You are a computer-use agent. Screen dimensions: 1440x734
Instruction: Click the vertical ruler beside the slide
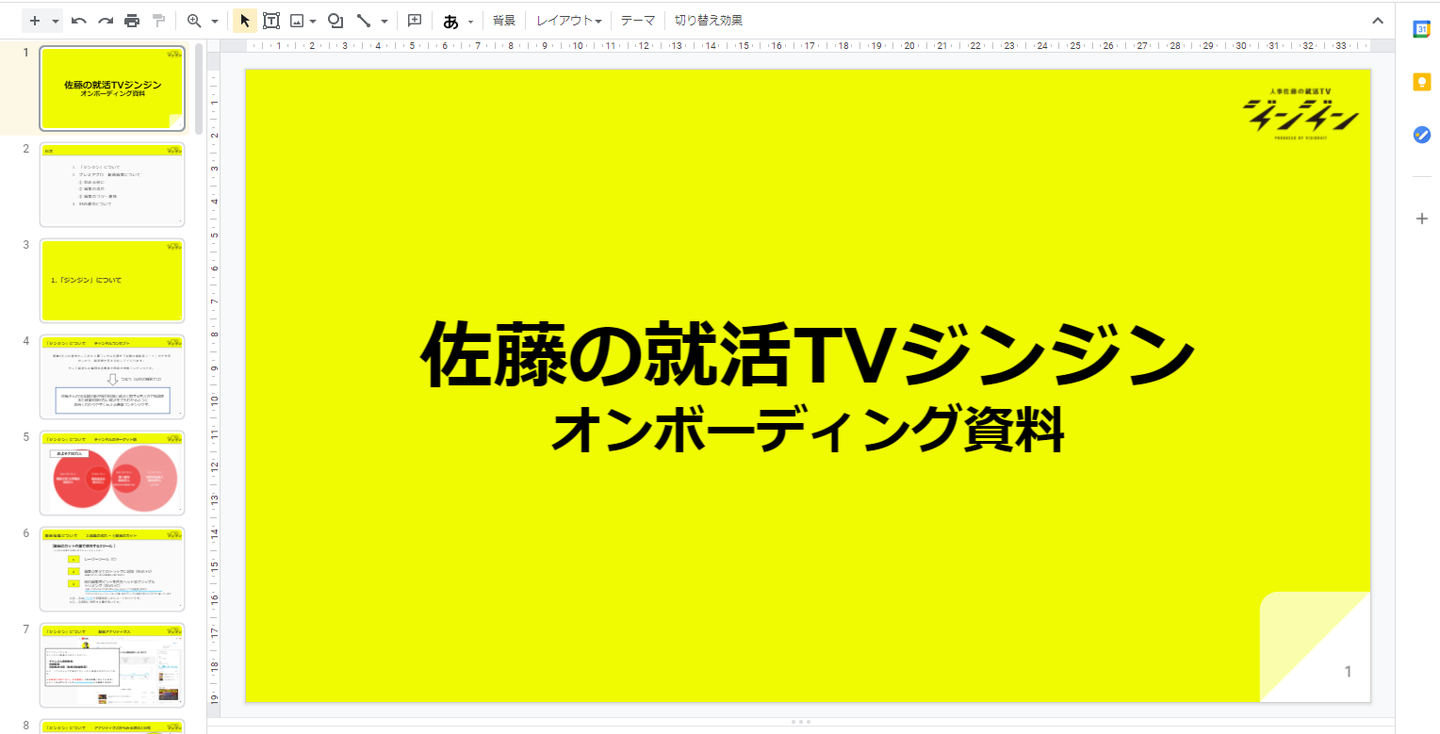214,385
